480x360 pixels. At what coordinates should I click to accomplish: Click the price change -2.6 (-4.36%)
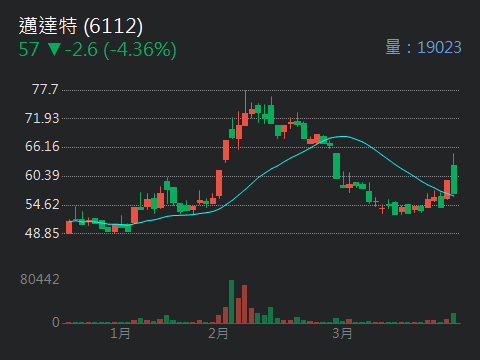pyautogui.click(x=121, y=50)
